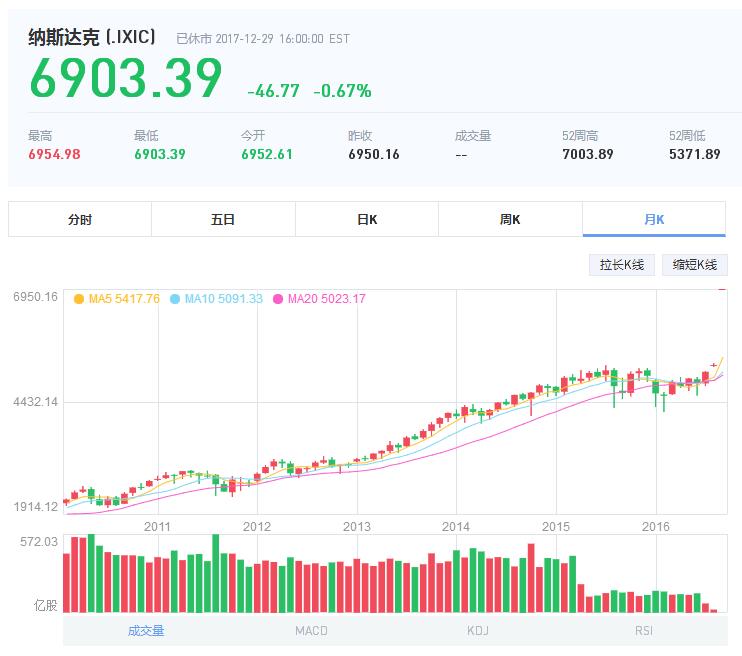Click the 2011 label on the time axis
This screenshot has width=742, height=656.
coord(157,526)
